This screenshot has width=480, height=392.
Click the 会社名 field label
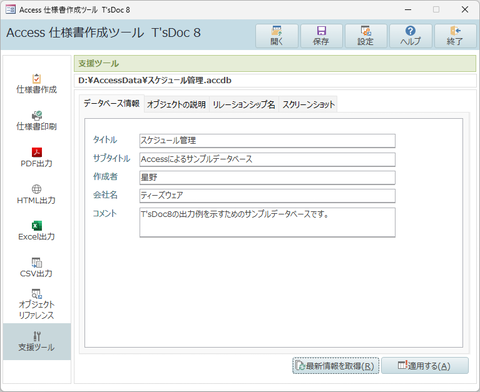(x=105, y=195)
